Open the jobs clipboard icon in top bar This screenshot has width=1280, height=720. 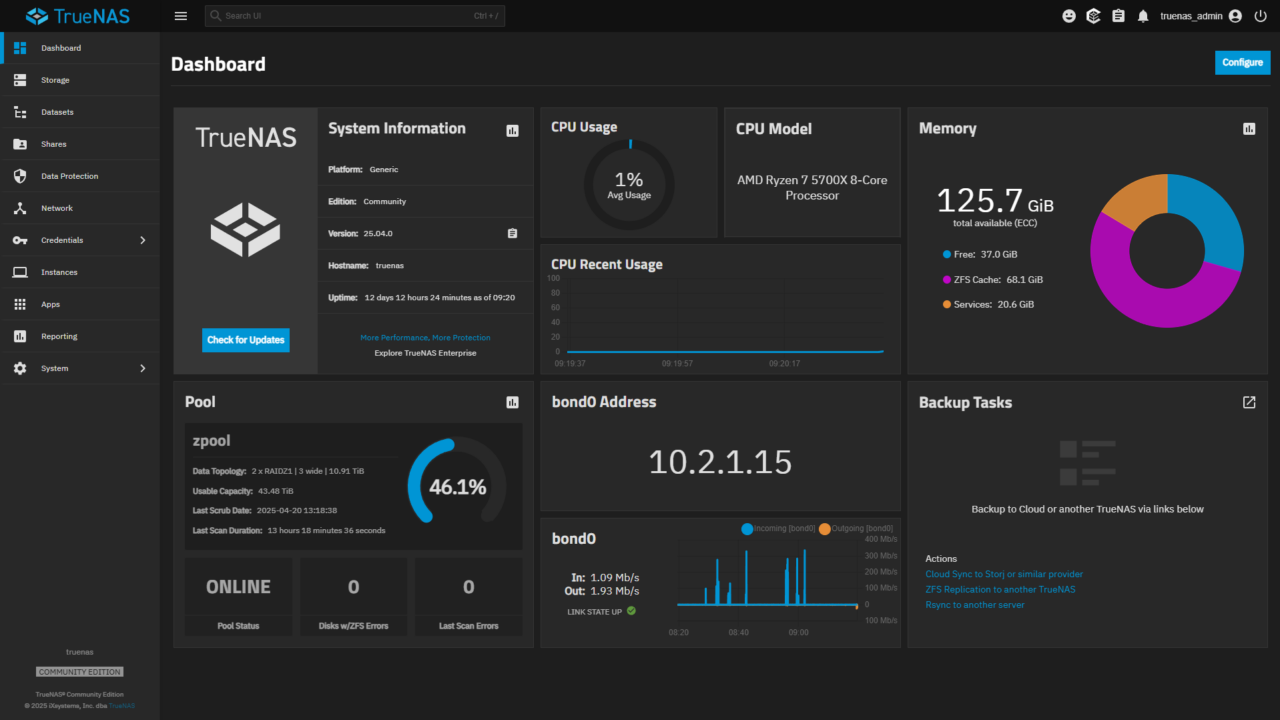coord(1118,16)
